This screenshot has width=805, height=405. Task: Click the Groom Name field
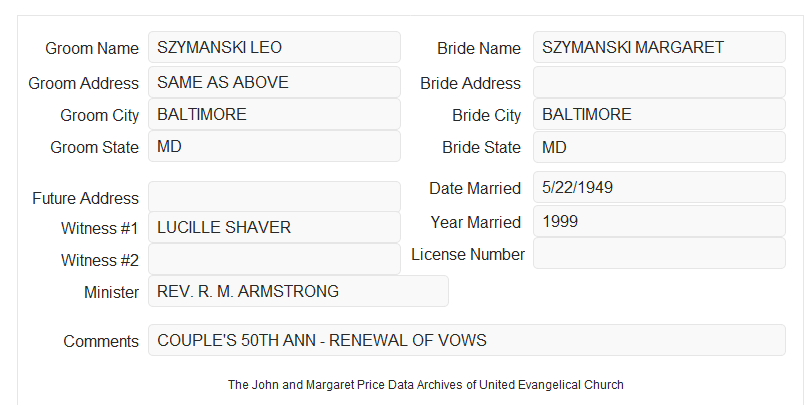pyautogui.click(x=274, y=47)
